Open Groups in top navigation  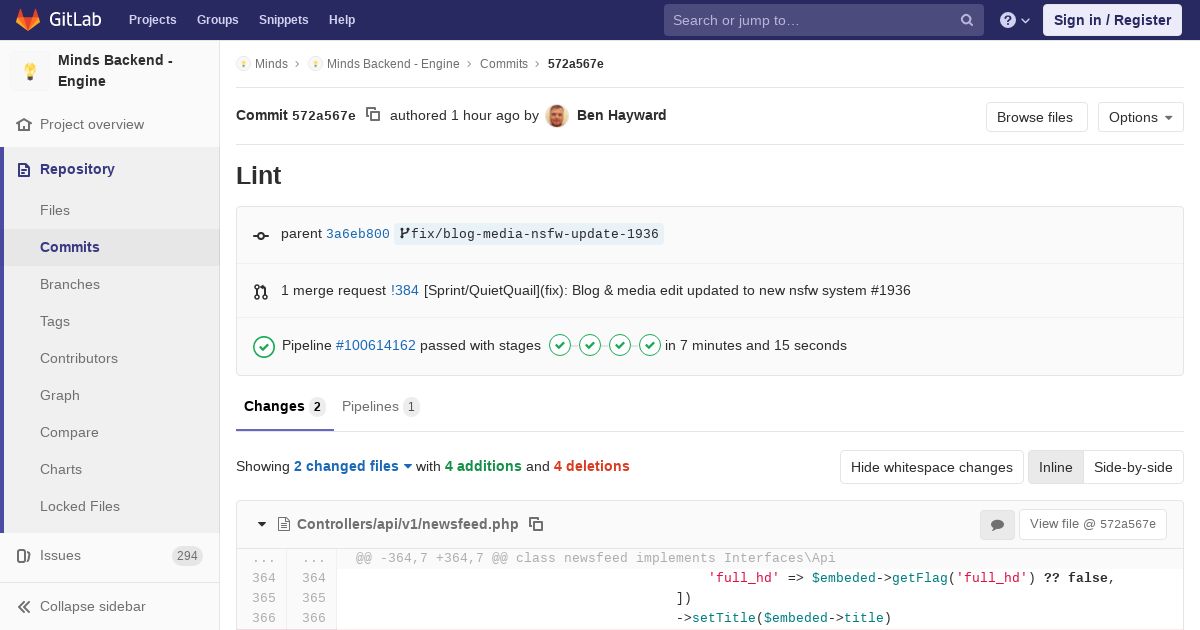217,20
